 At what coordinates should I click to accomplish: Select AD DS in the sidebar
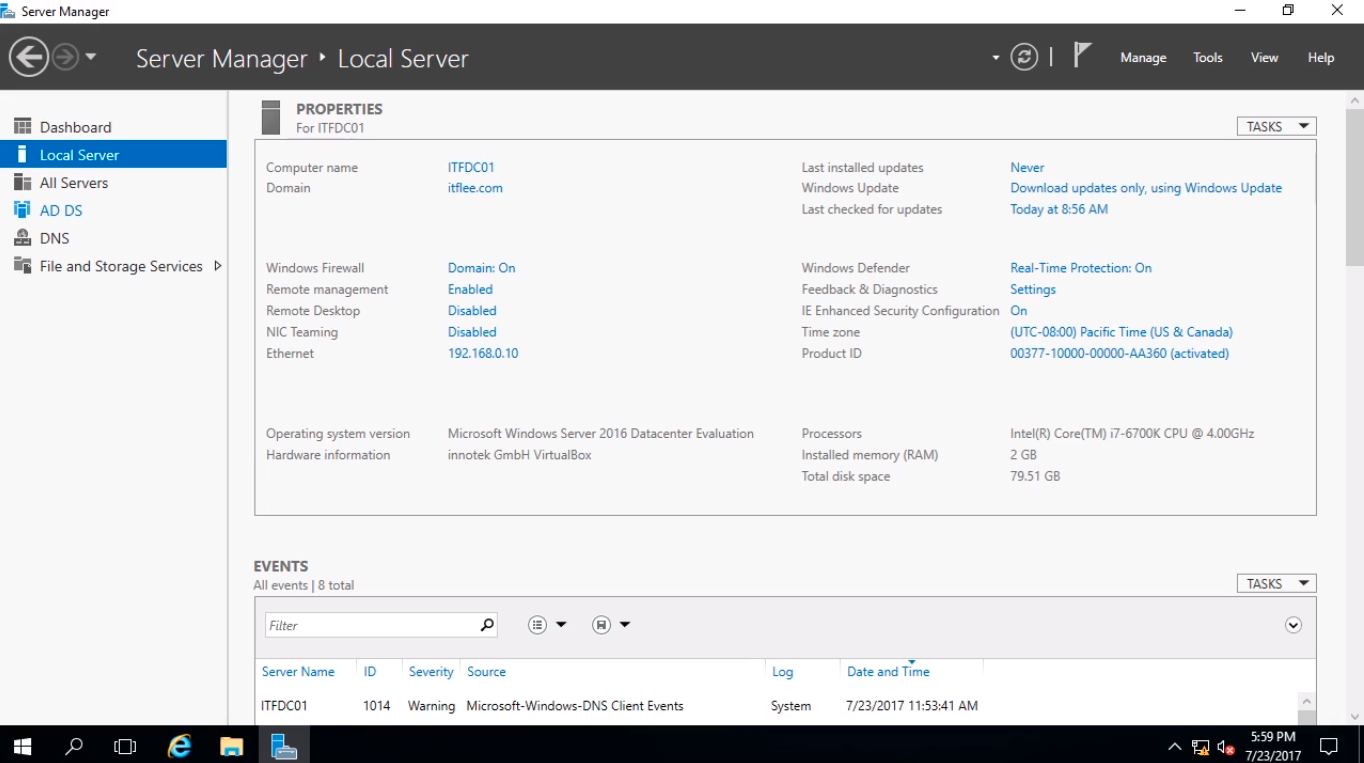[61, 211]
